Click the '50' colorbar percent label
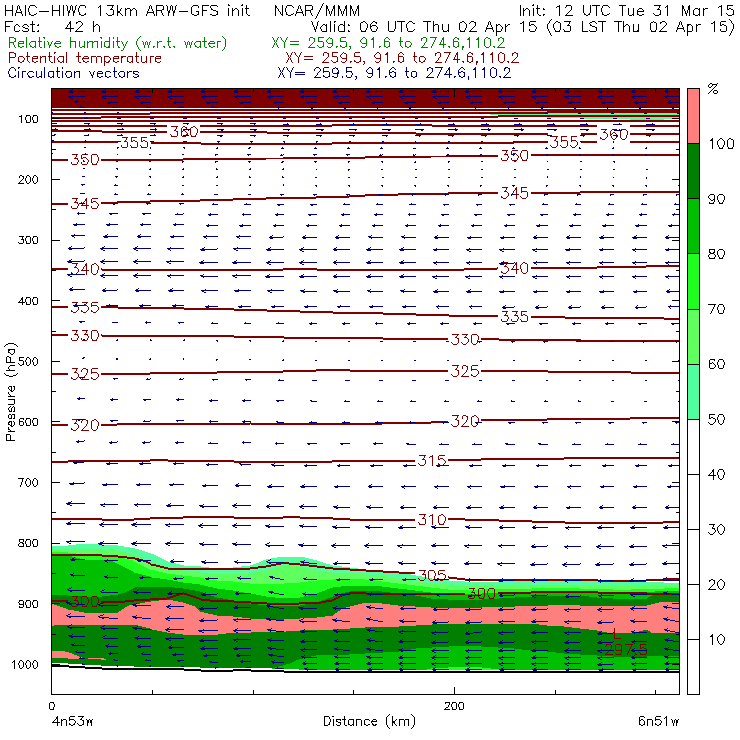 [717, 420]
